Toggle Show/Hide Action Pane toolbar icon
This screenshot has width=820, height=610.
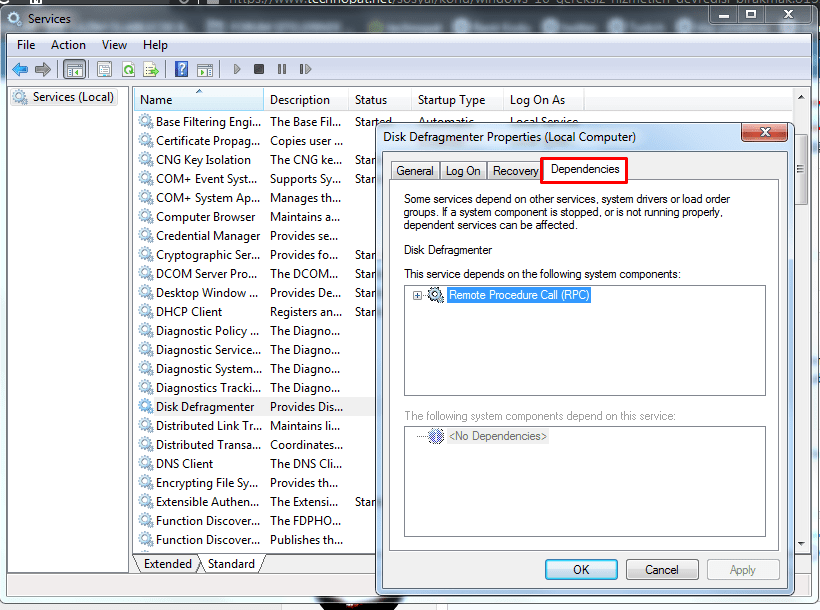tap(205, 69)
